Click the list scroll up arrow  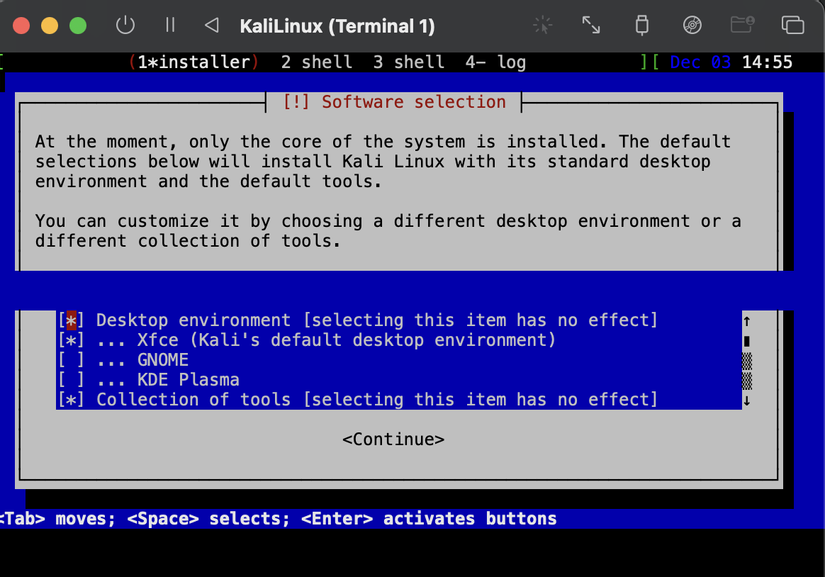point(747,321)
